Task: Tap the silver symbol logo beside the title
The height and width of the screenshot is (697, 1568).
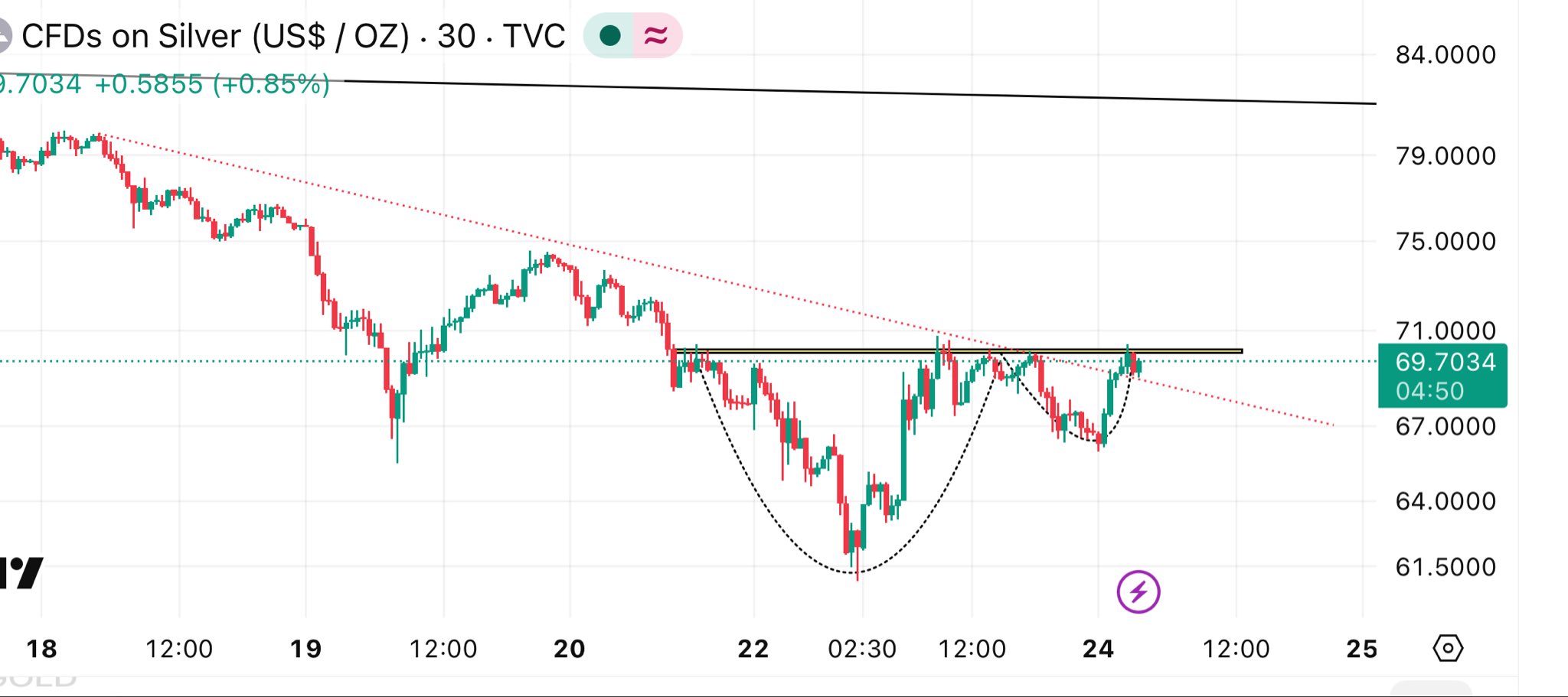Action: pos(3,37)
